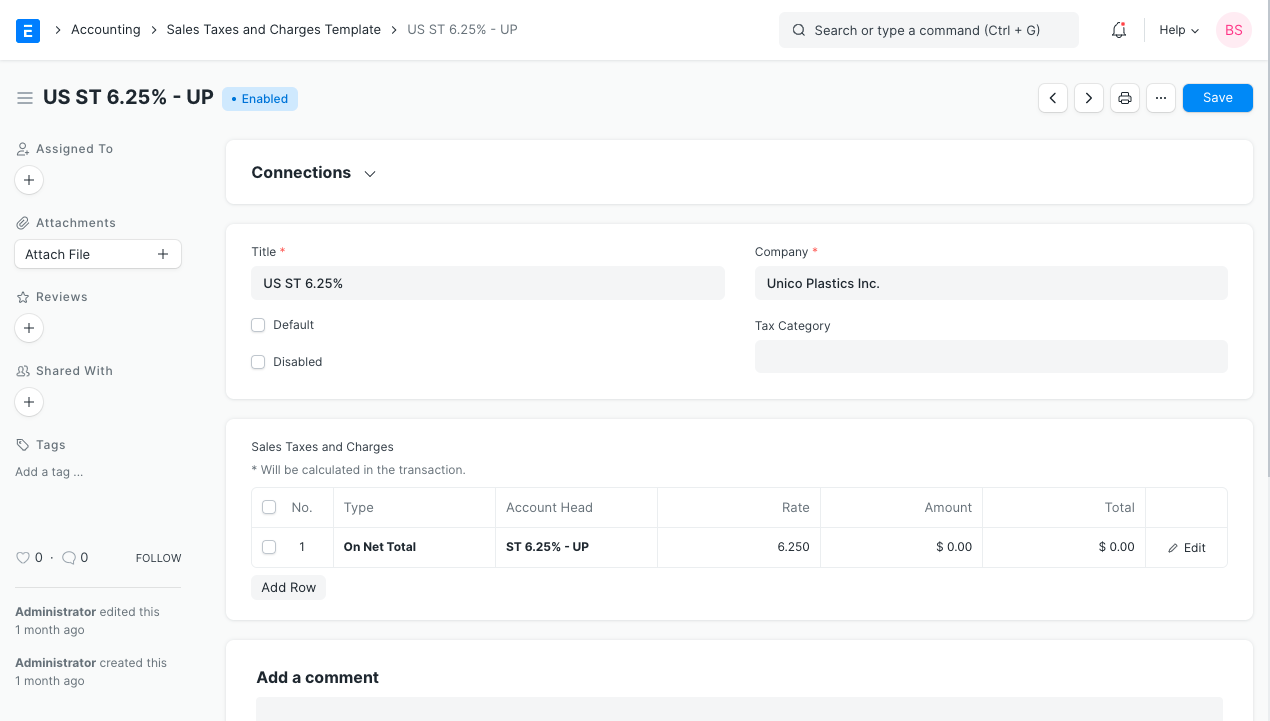Open the Help dropdown menu

(x=1179, y=30)
